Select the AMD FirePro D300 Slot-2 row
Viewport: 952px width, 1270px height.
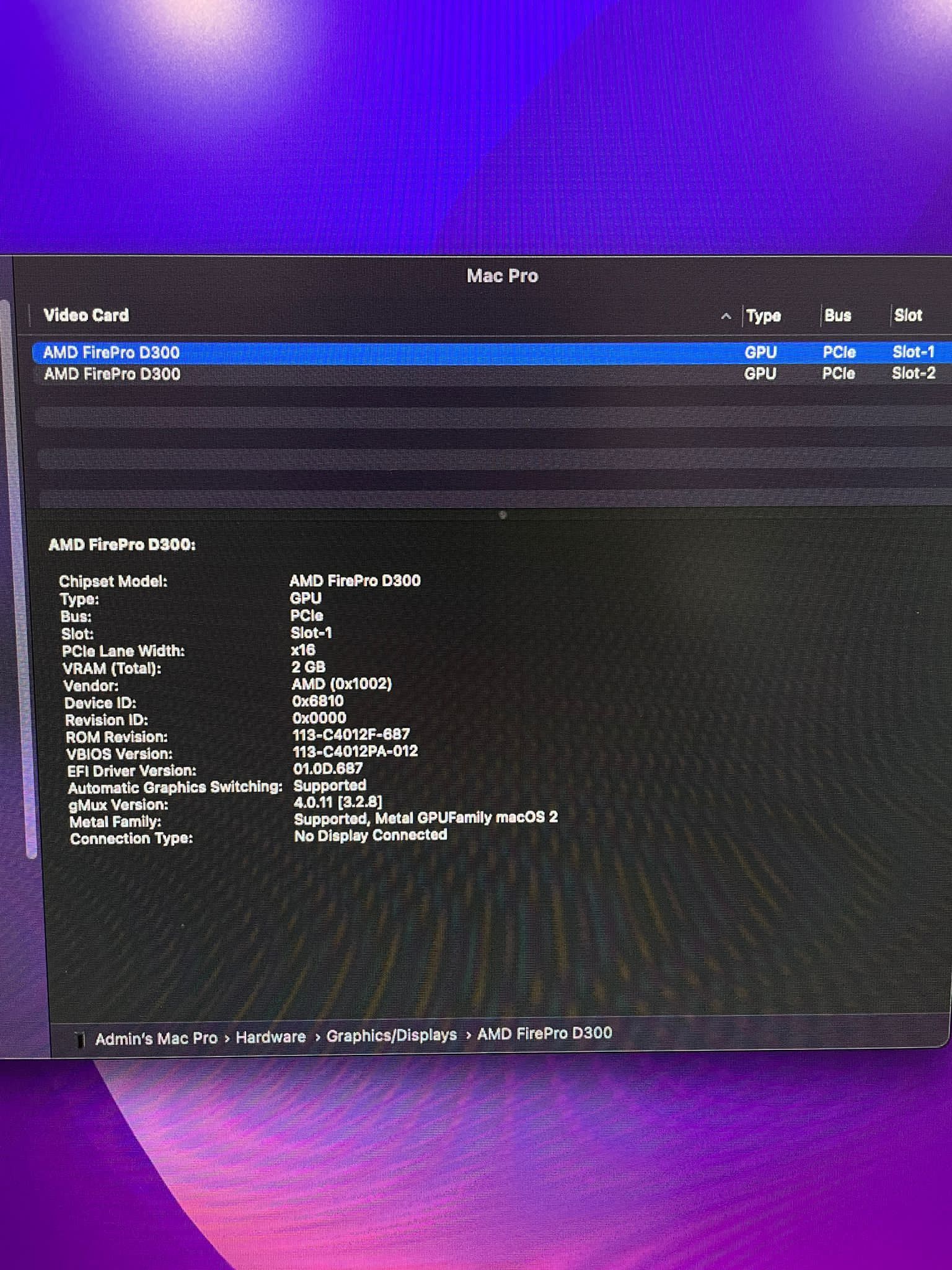(492, 374)
